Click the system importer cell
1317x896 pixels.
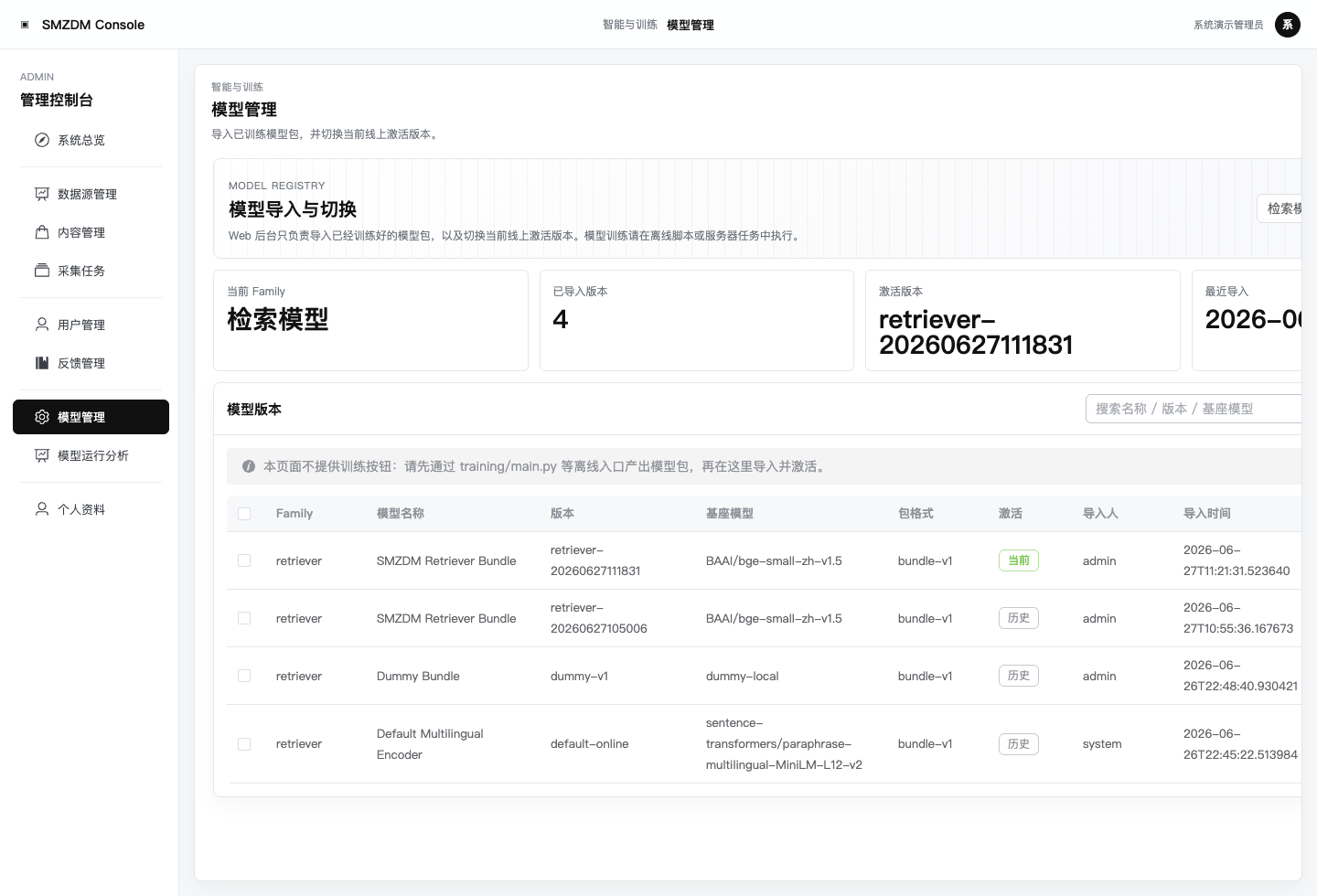tap(1102, 744)
